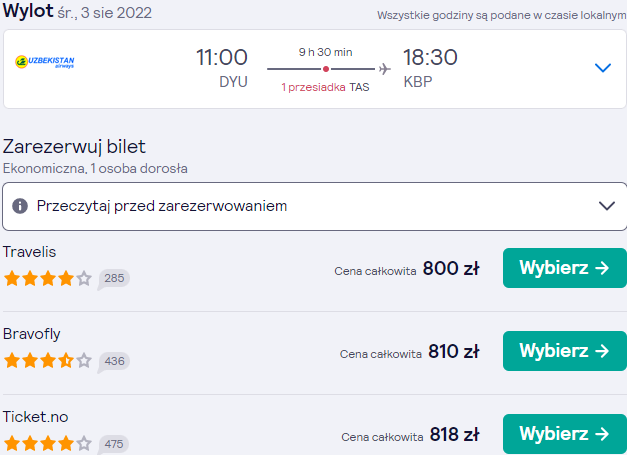This screenshot has width=627, height=455.
Task: Click the Bravofly provider name
Action: click(x=32, y=334)
